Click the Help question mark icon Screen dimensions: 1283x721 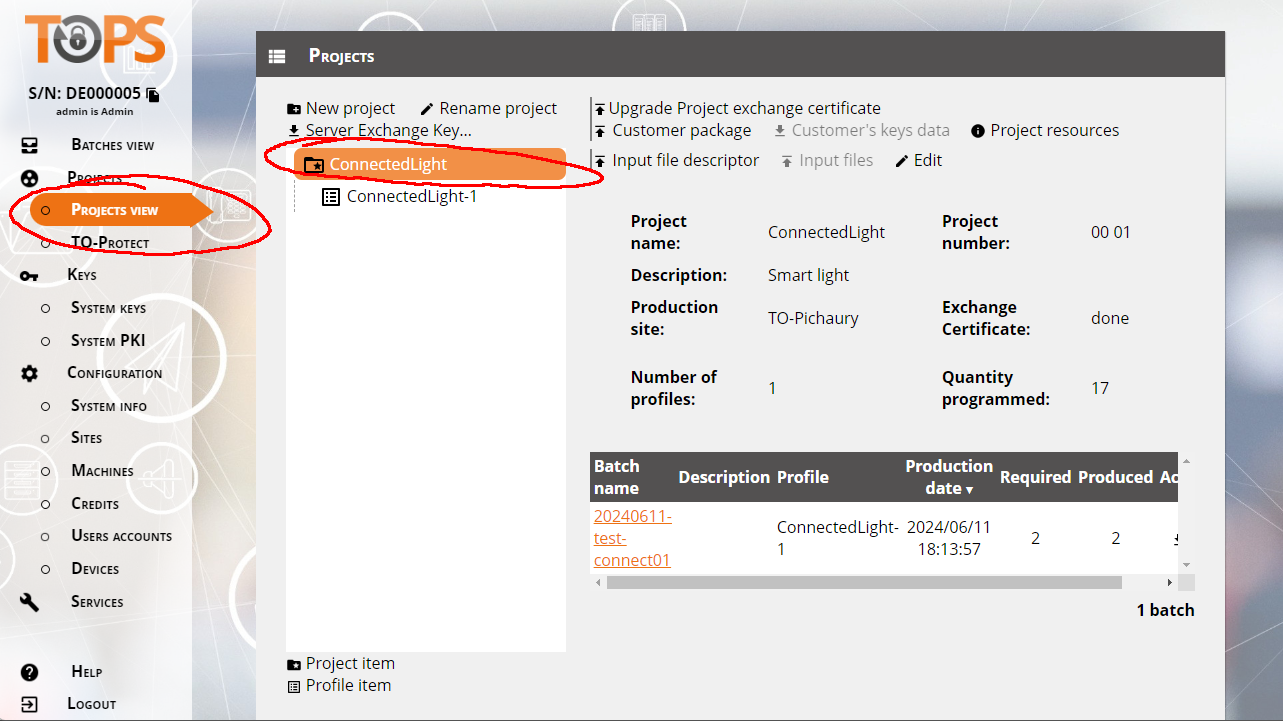pos(30,672)
